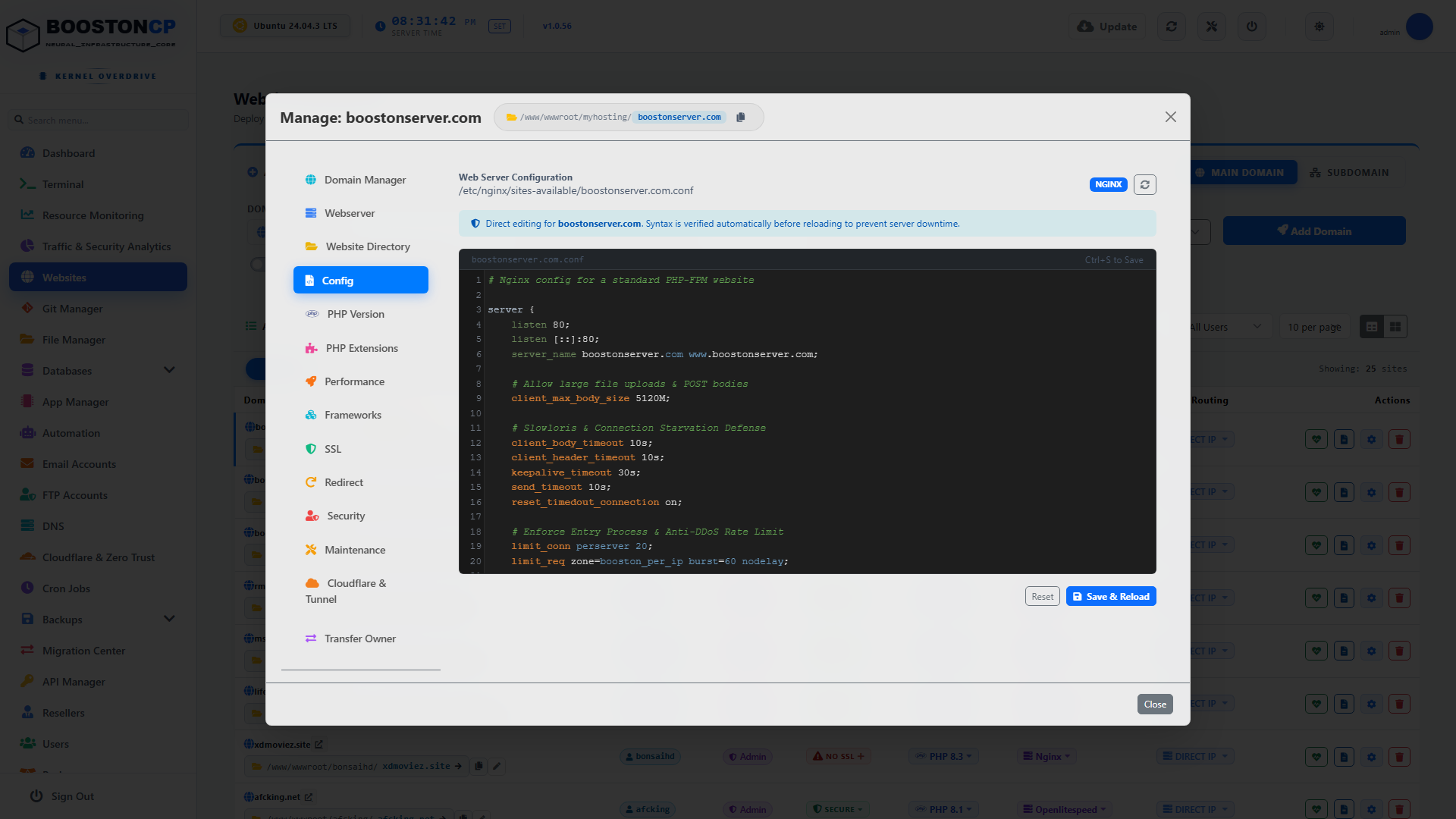1456x819 pixels.
Task: Click Save & Reload button
Action: pyautogui.click(x=1111, y=597)
